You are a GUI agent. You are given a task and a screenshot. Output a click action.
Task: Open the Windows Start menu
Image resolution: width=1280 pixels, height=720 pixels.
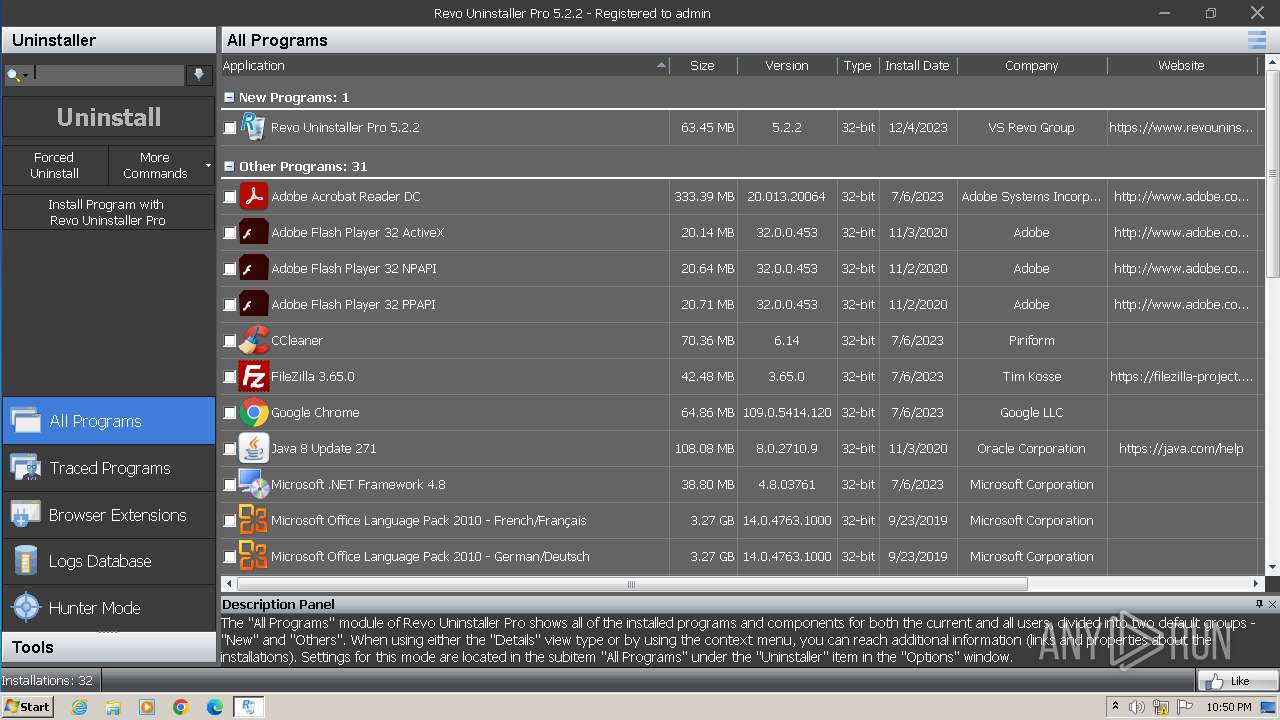[x=28, y=707]
